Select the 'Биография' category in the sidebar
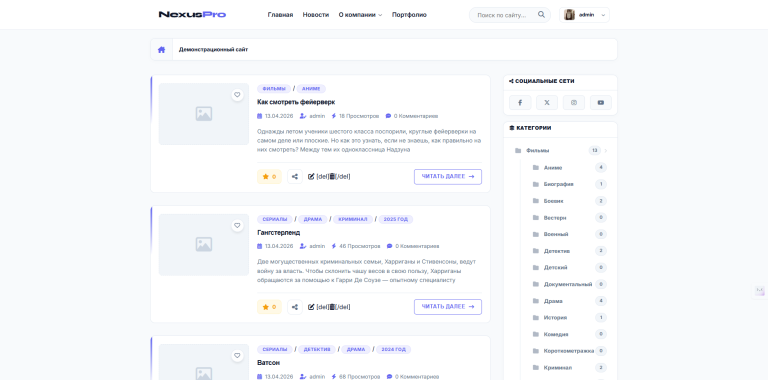 (x=558, y=184)
